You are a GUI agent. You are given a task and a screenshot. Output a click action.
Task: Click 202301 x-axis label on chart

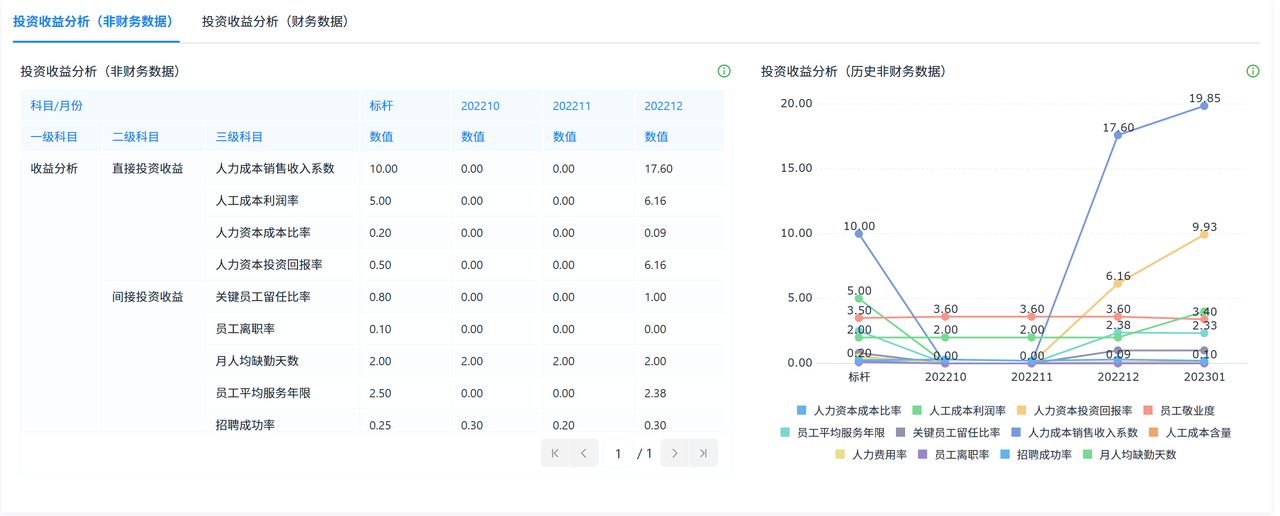(1204, 377)
